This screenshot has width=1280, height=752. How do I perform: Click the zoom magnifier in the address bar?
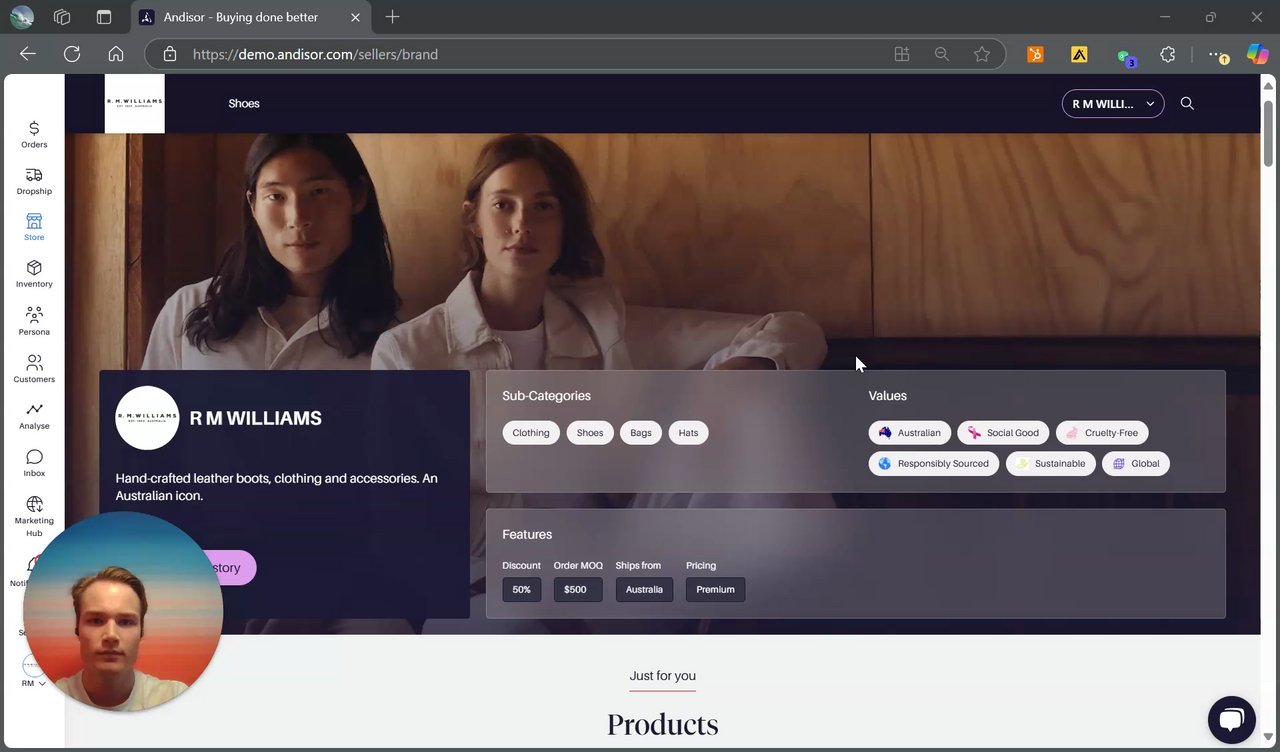pyautogui.click(x=942, y=54)
